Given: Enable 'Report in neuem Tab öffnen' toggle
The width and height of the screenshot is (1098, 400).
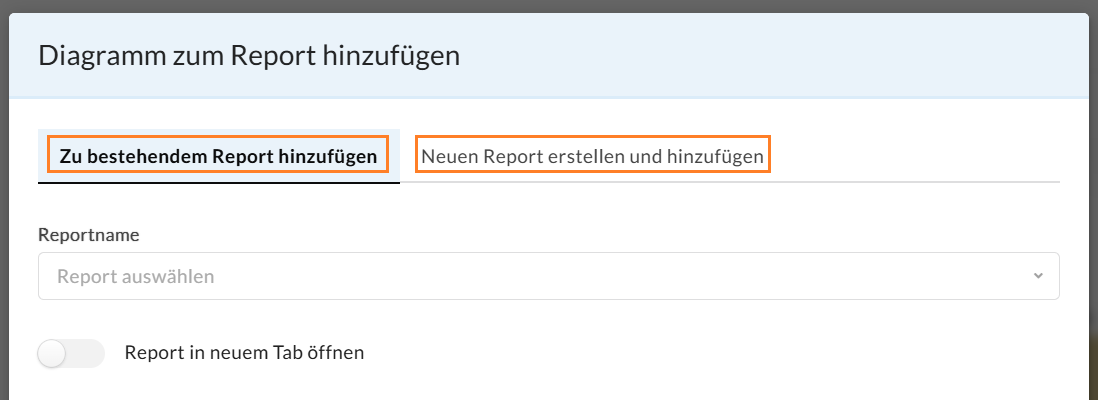Looking at the screenshot, I should click(71, 353).
